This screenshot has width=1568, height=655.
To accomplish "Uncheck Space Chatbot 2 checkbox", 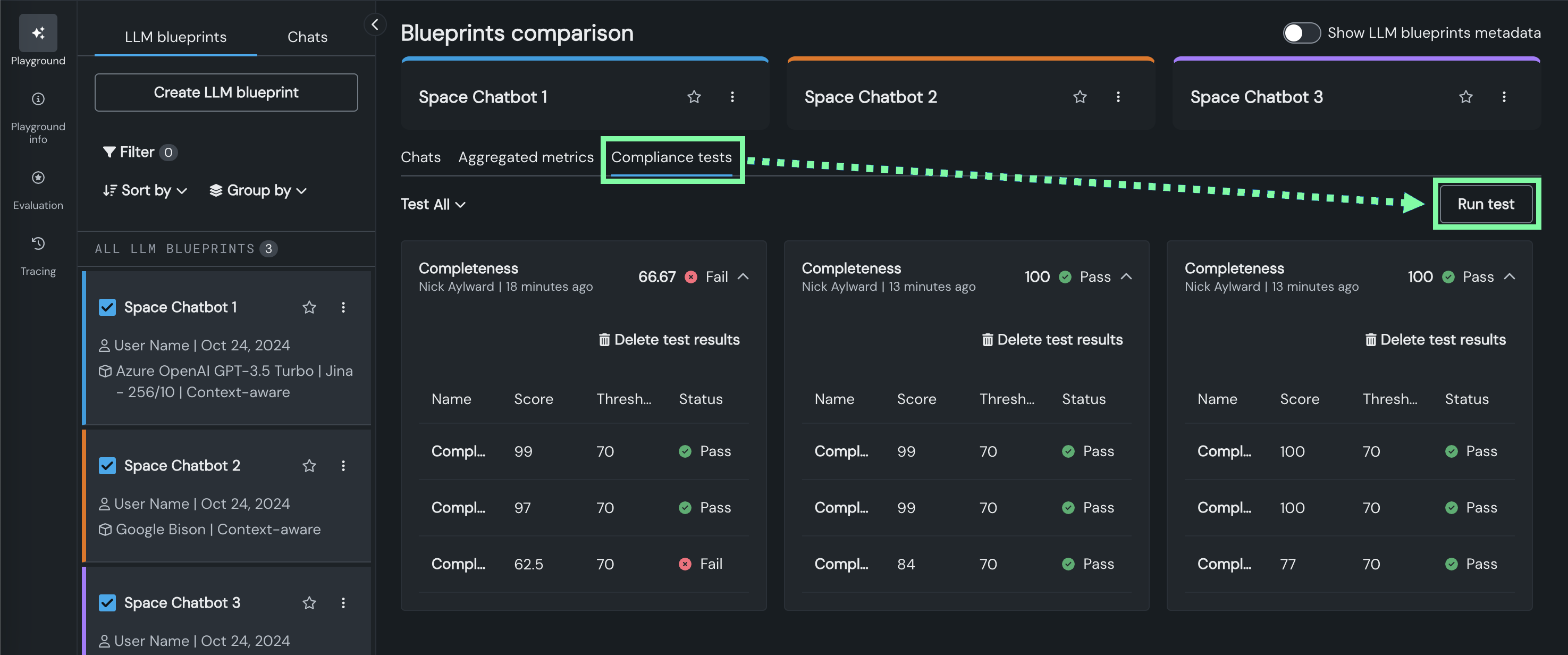I will coord(107,466).
